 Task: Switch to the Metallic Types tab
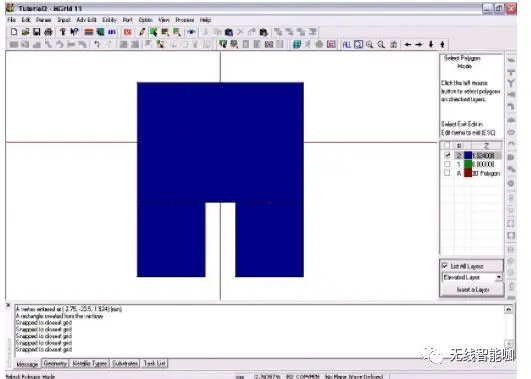(90, 363)
